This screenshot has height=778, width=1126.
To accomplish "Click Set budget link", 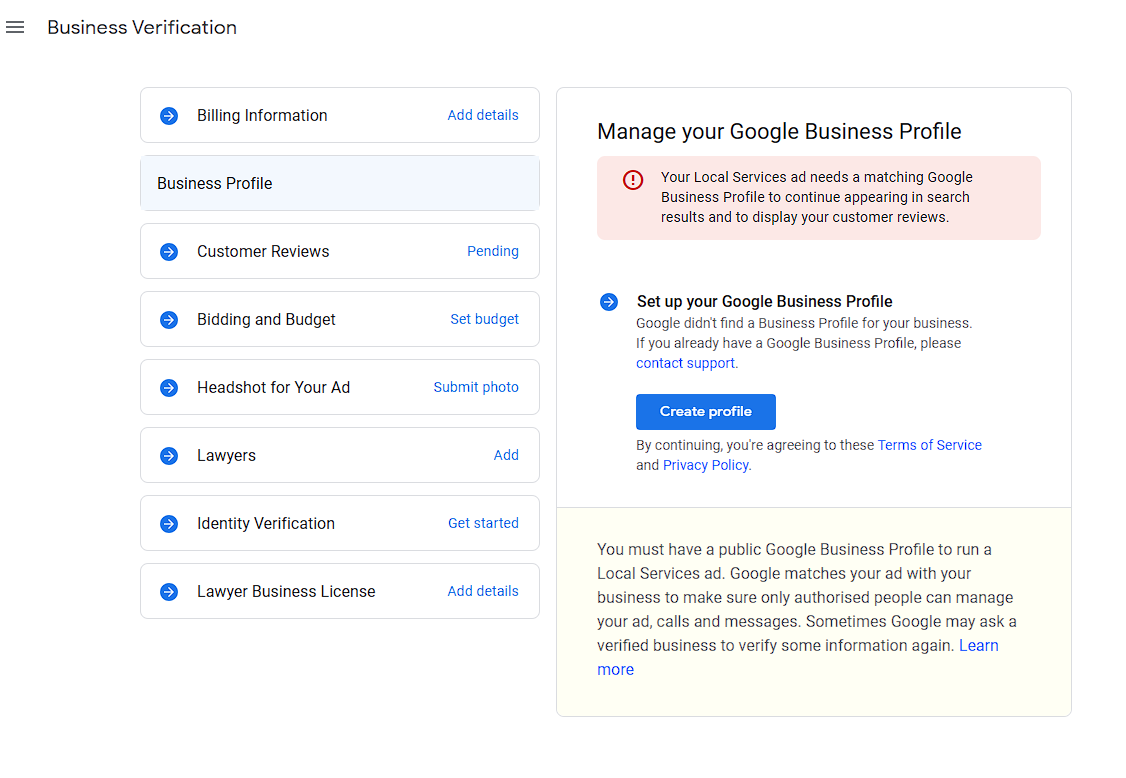I will [x=484, y=319].
